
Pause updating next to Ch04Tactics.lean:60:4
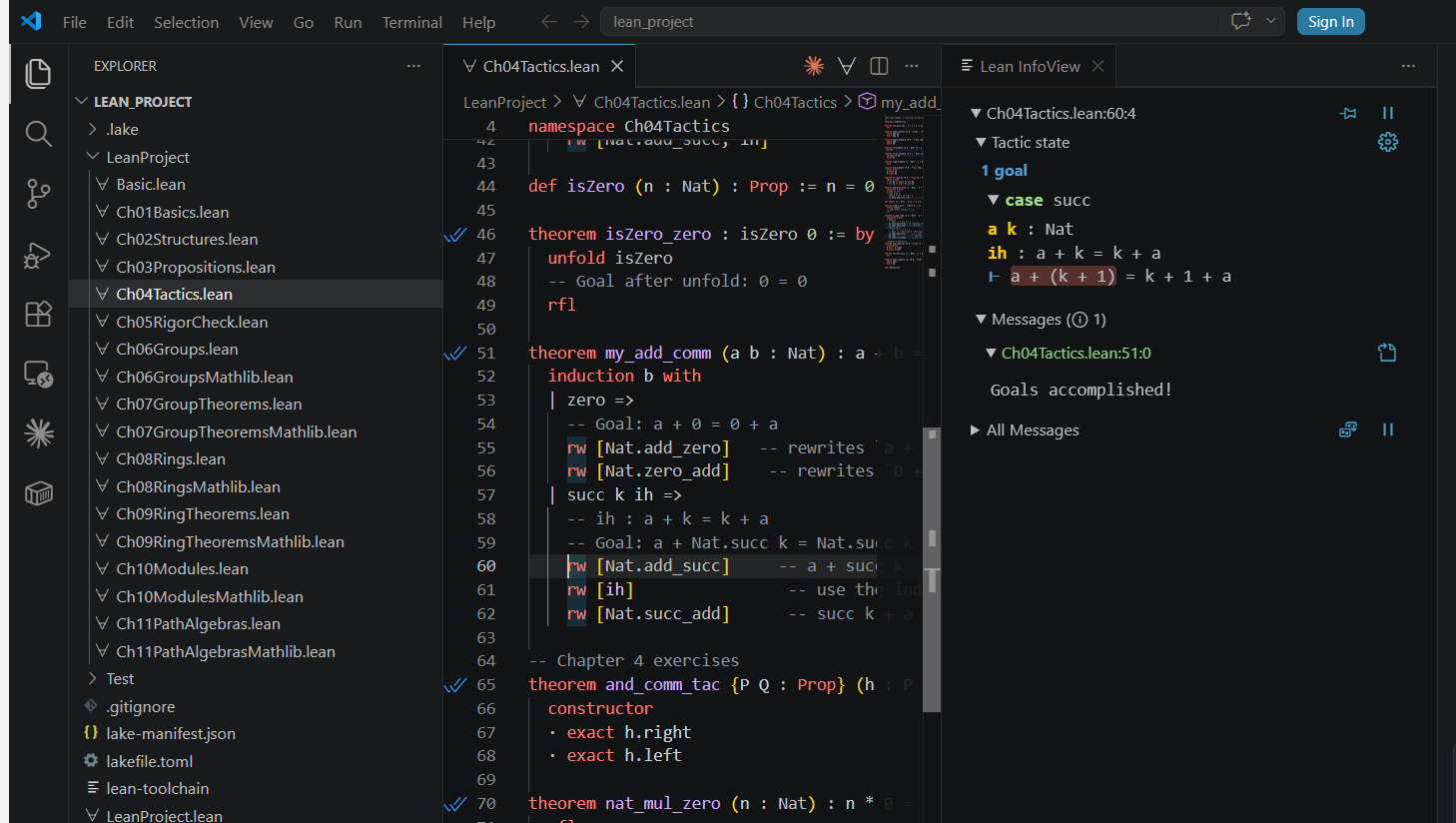point(1387,113)
